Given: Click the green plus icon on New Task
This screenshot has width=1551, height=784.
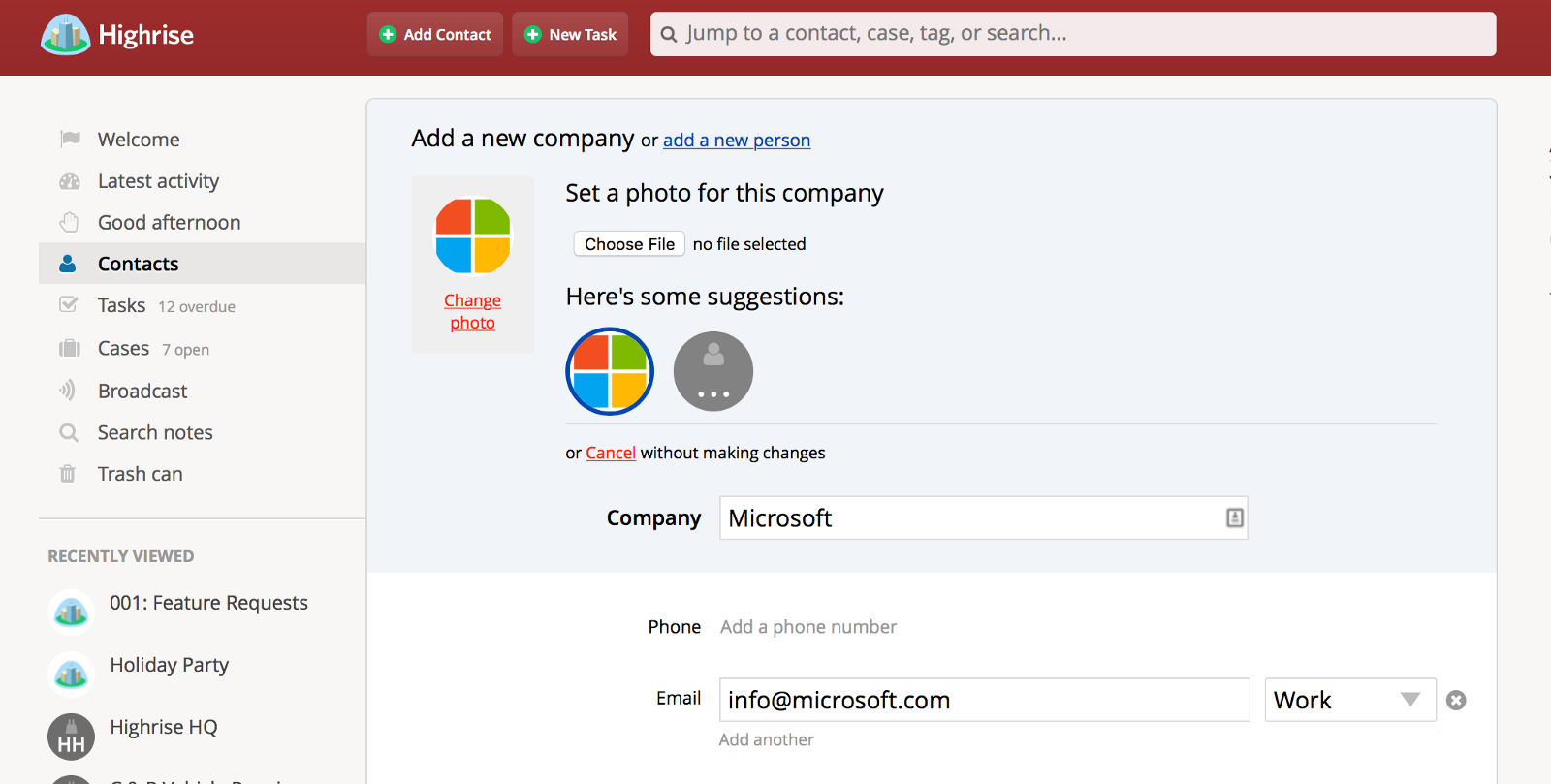Looking at the screenshot, I should point(532,34).
